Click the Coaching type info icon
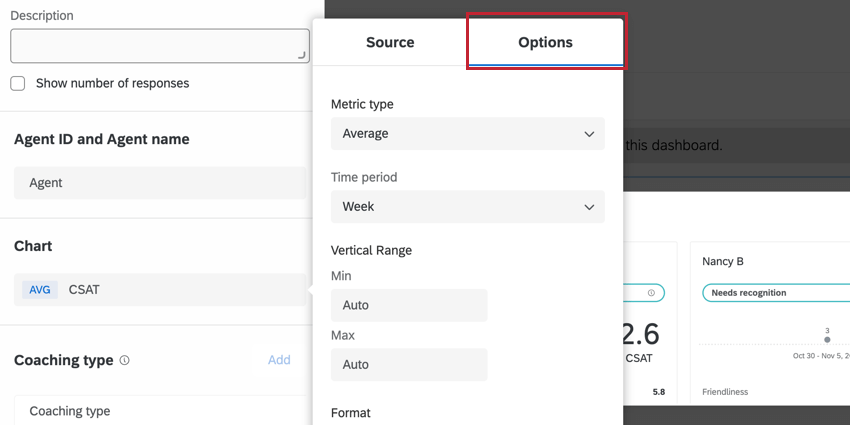850x425 pixels. (125, 360)
